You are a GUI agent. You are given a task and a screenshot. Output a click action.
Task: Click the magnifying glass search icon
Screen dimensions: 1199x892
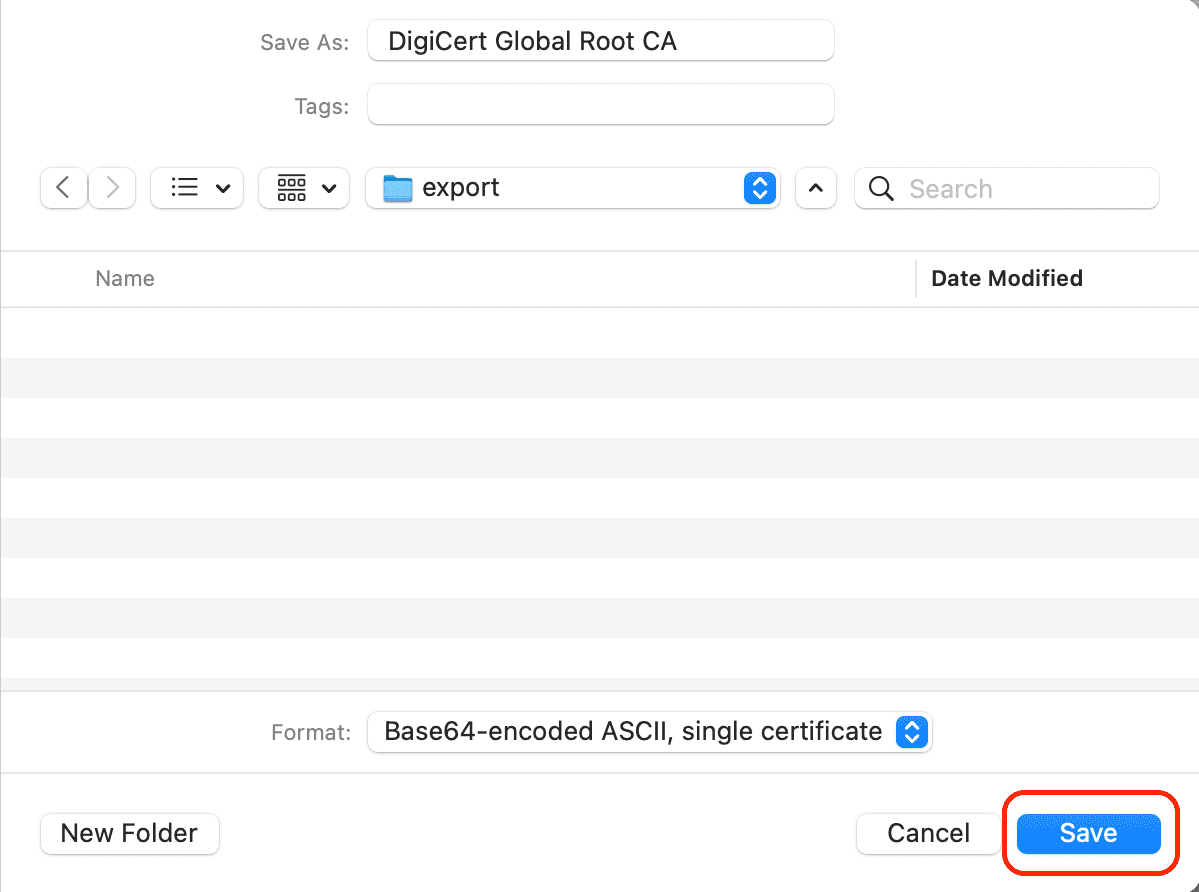tap(881, 189)
